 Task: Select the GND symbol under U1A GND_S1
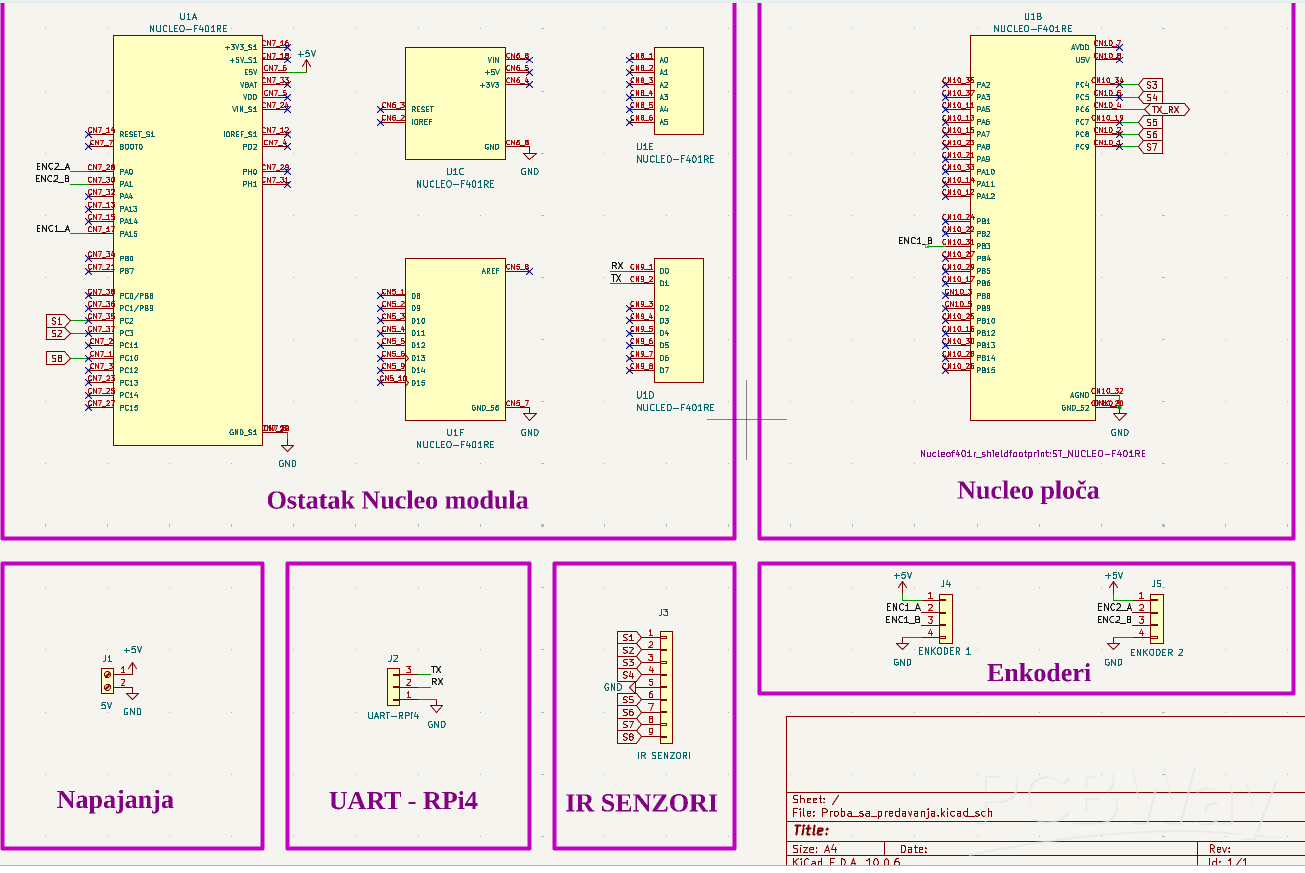point(287,453)
